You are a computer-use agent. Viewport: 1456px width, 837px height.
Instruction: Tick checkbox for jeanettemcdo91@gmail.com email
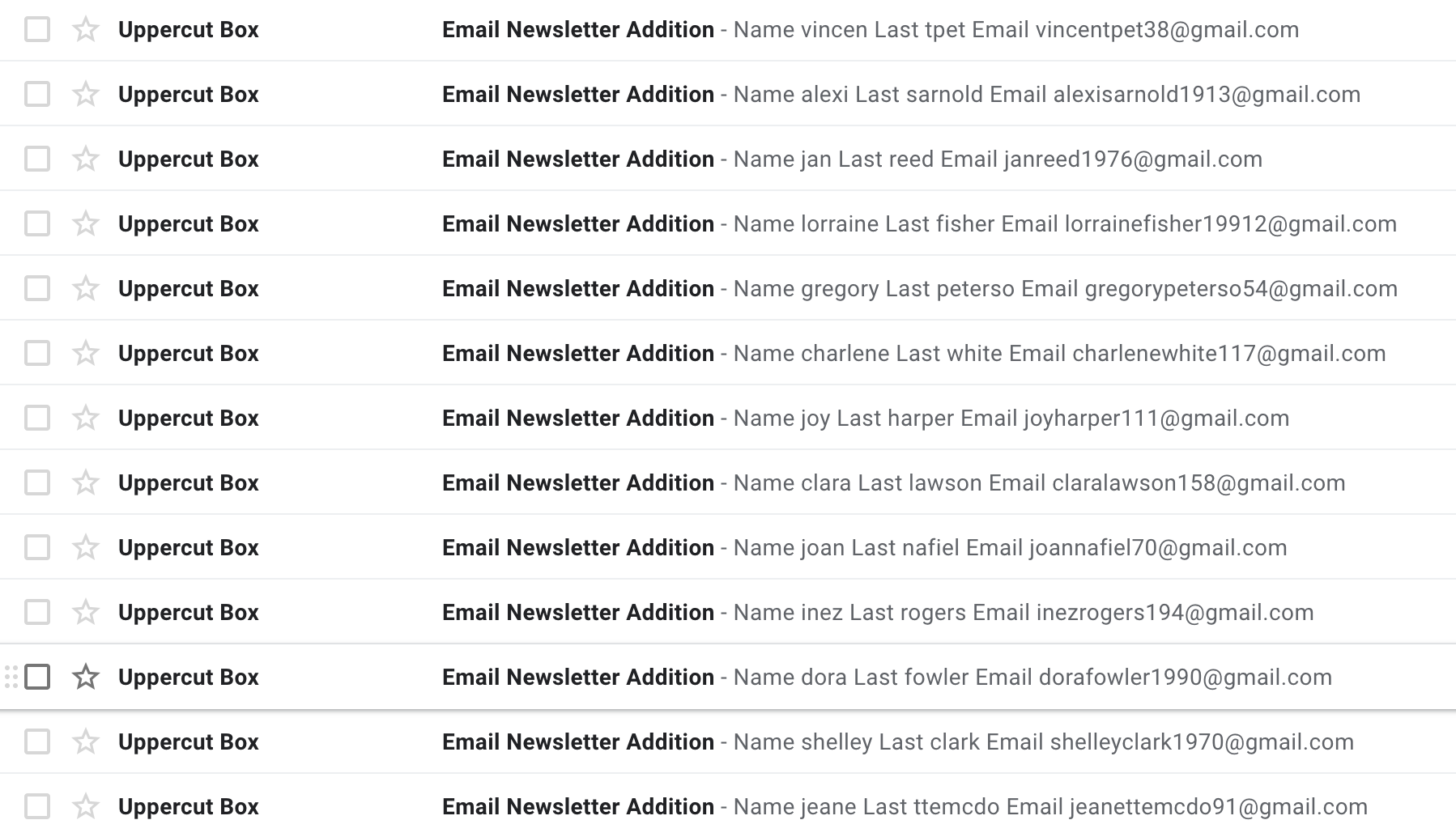[37, 807]
